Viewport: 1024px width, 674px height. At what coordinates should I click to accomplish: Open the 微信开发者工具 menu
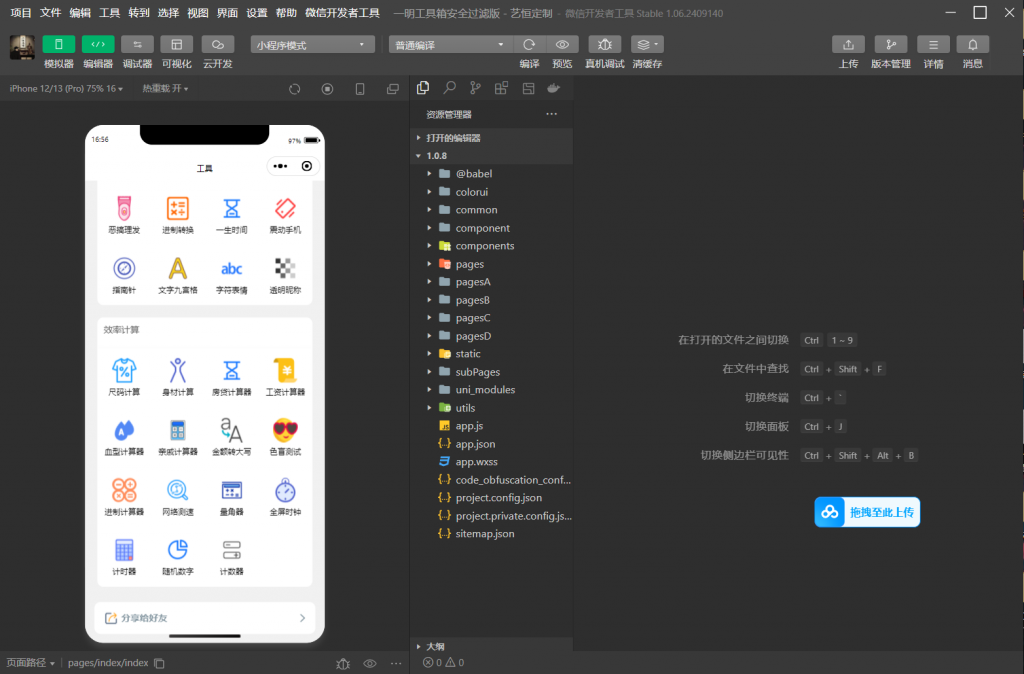pos(342,13)
